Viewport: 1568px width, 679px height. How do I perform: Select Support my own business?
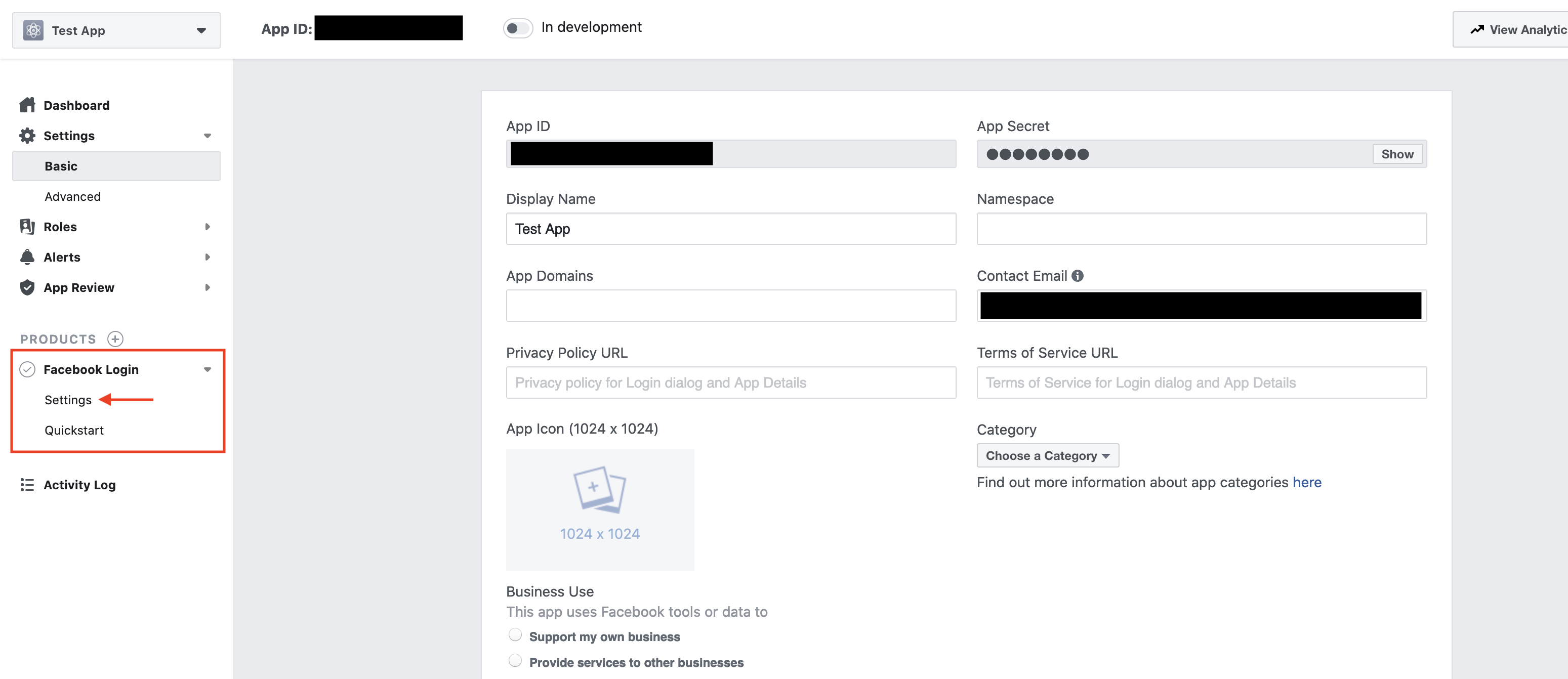pyautogui.click(x=516, y=635)
